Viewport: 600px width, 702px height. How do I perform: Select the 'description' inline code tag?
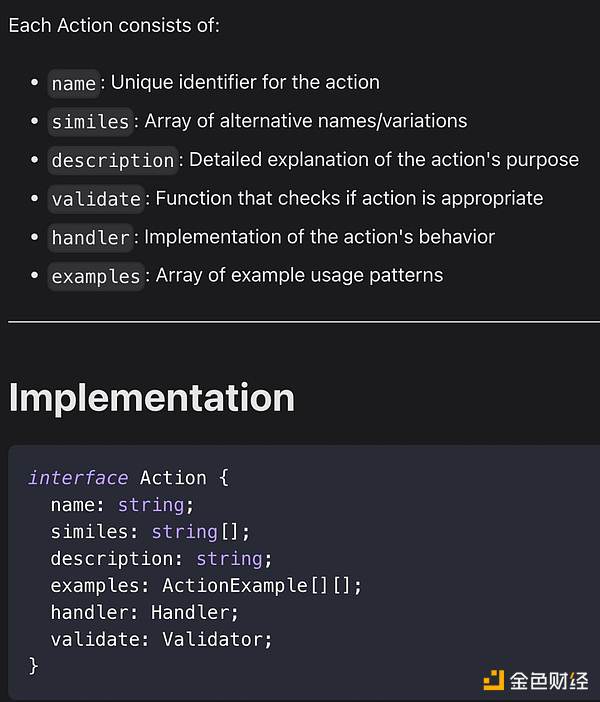[113, 160]
